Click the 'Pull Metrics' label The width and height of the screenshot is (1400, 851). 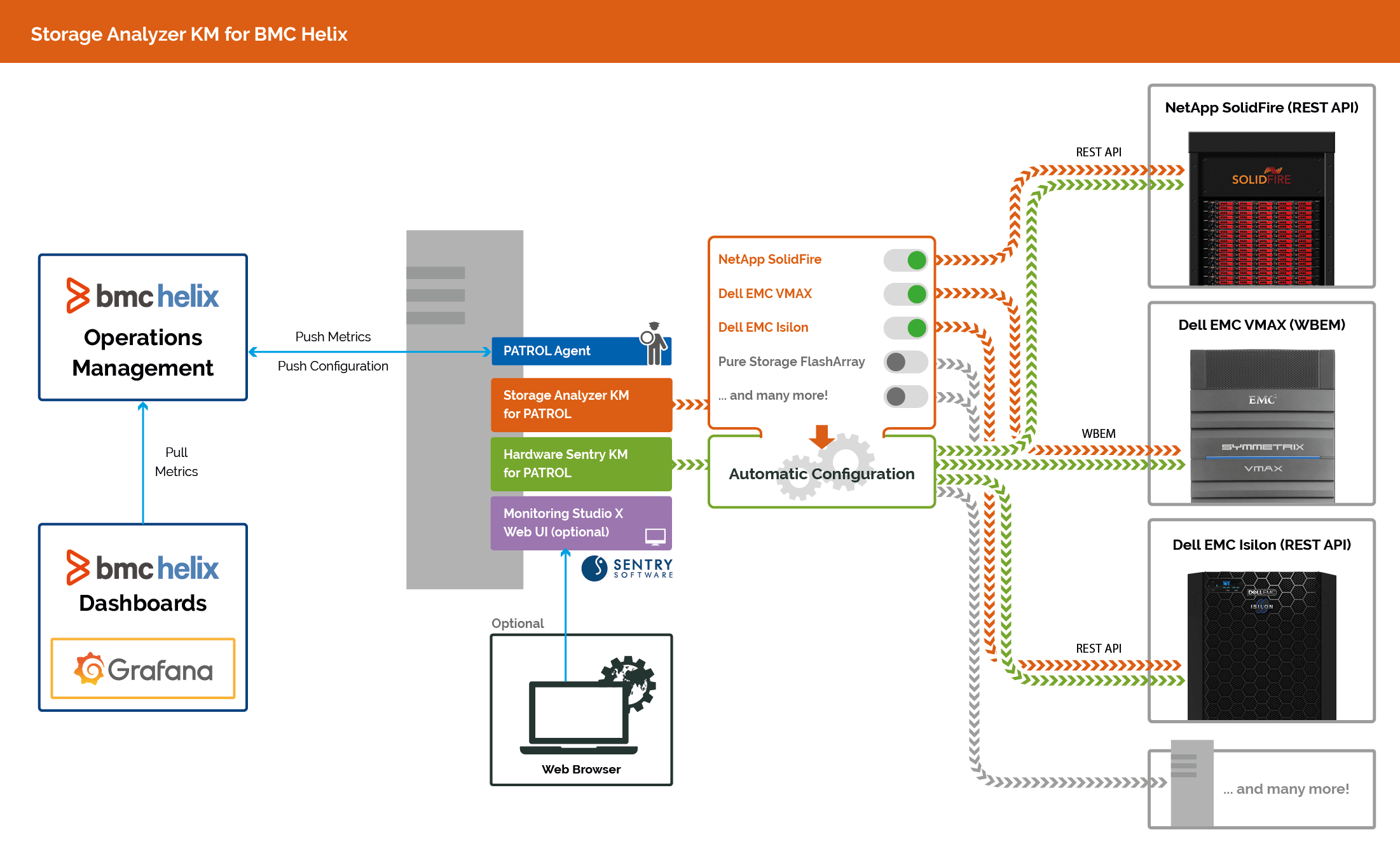tap(176, 462)
